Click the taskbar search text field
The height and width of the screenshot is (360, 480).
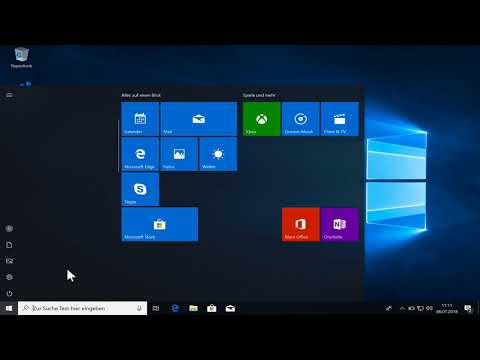pyautogui.click(x=83, y=308)
